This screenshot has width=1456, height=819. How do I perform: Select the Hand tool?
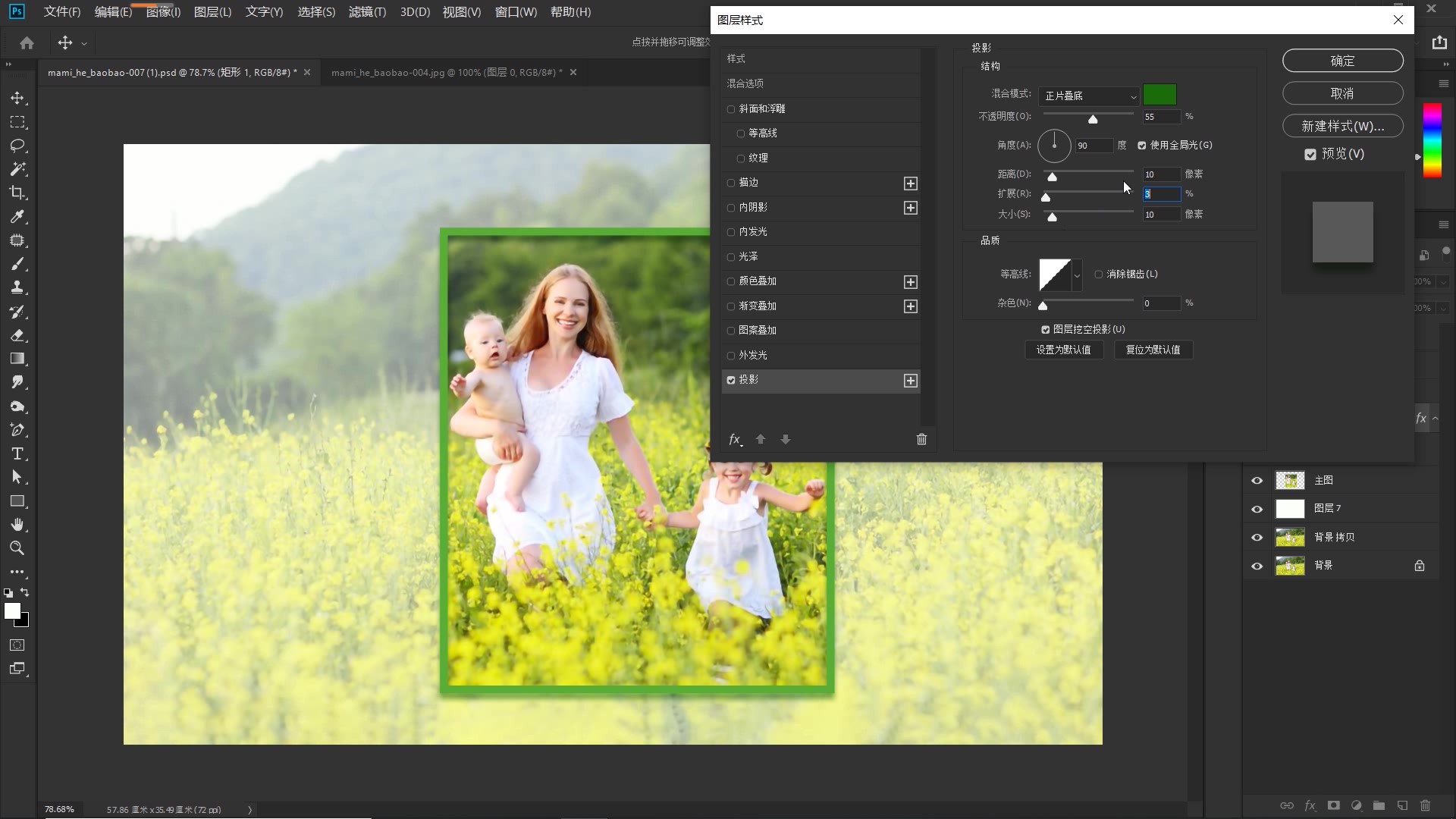click(x=17, y=525)
